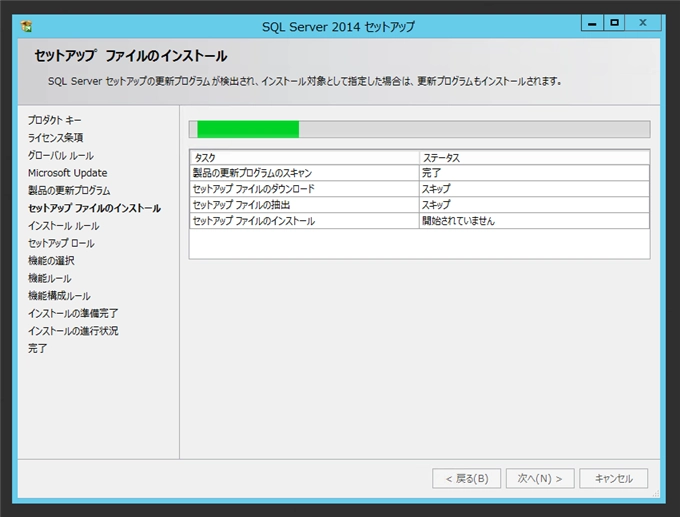Select the 機能構成ルール step
Screen dimensions: 680x517
(59, 296)
